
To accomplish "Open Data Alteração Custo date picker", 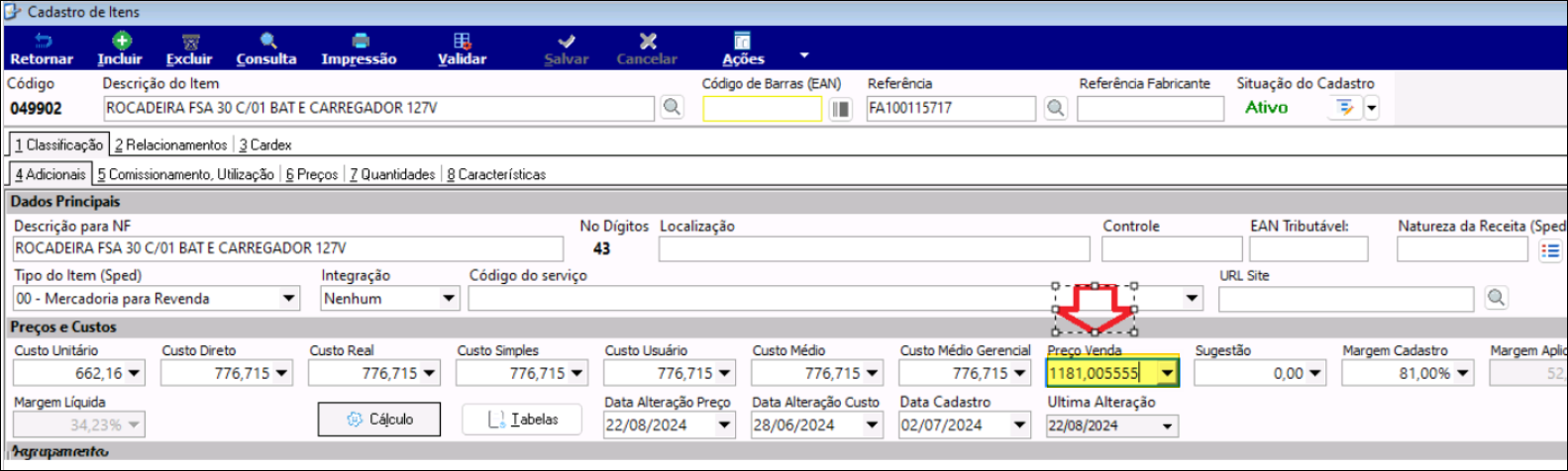I will coord(873,425).
